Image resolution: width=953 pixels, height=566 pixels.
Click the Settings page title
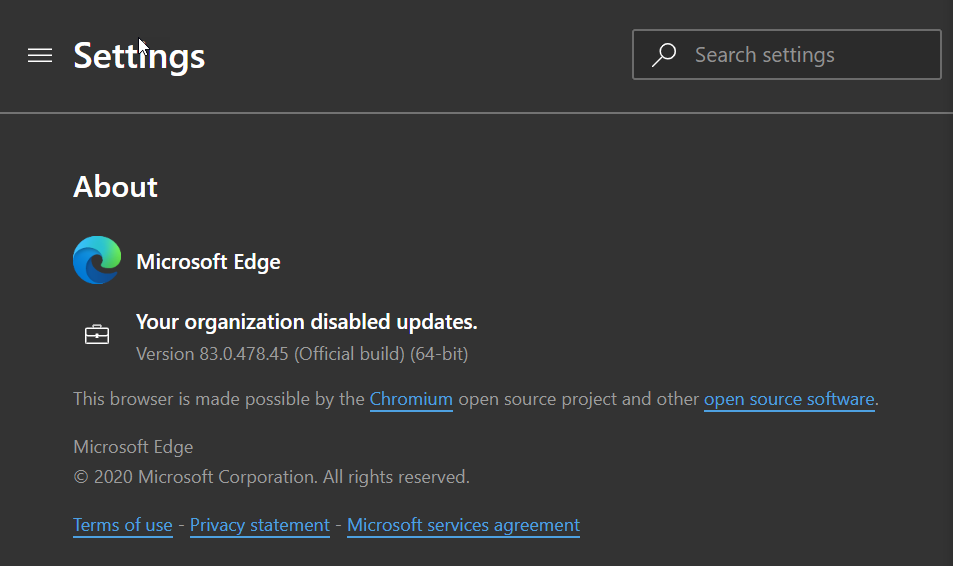139,56
